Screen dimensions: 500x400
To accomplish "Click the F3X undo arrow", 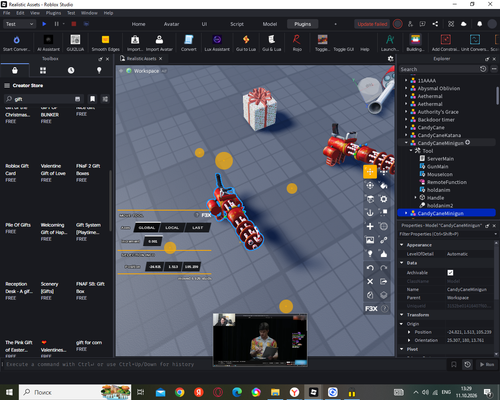I will (x=370, y=268).
